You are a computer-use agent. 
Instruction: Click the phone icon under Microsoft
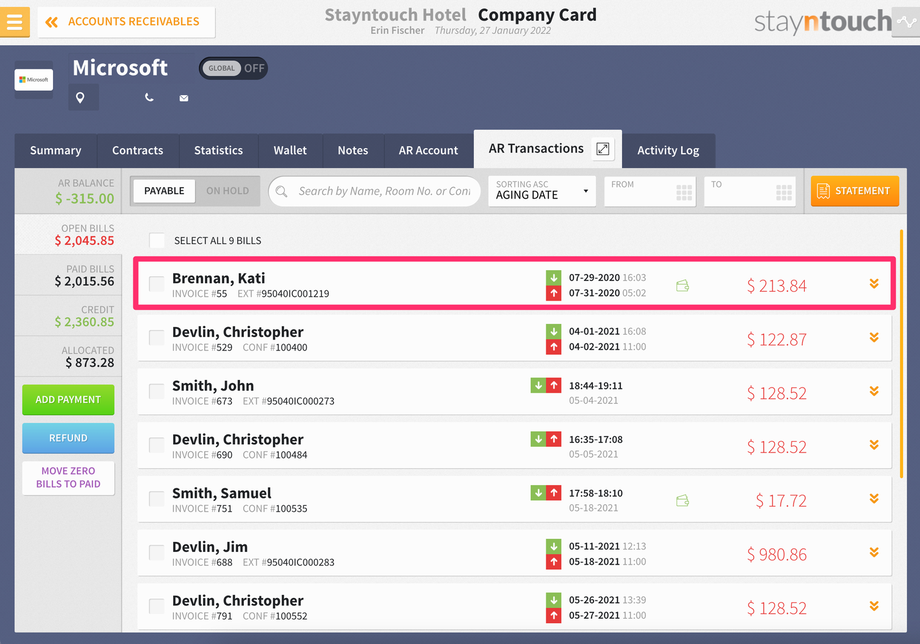coord(149,97)
